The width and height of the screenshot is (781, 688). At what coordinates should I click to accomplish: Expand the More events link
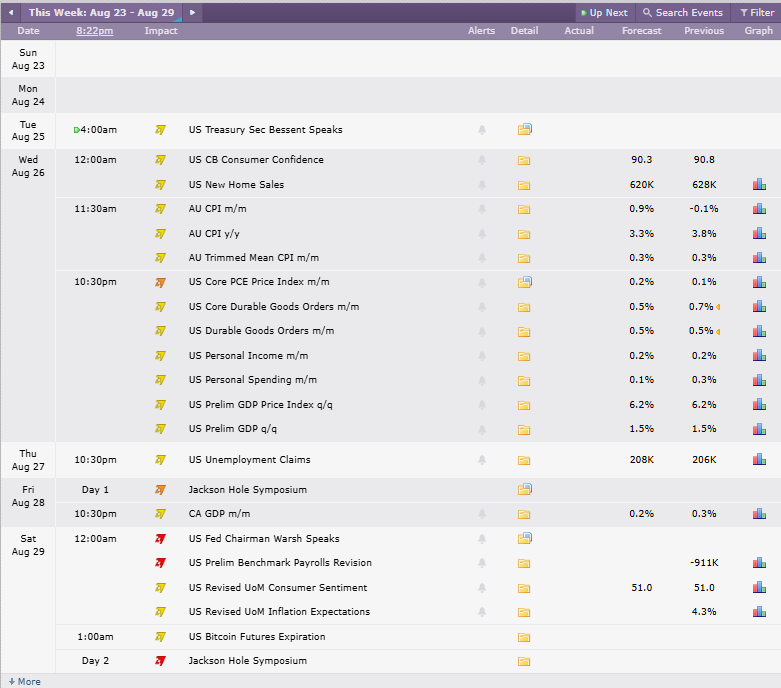[24, 682]
